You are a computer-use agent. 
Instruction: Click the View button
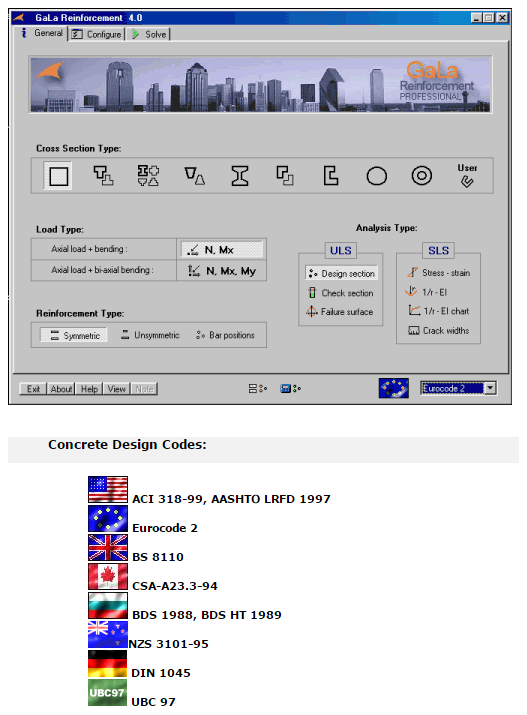117,389
